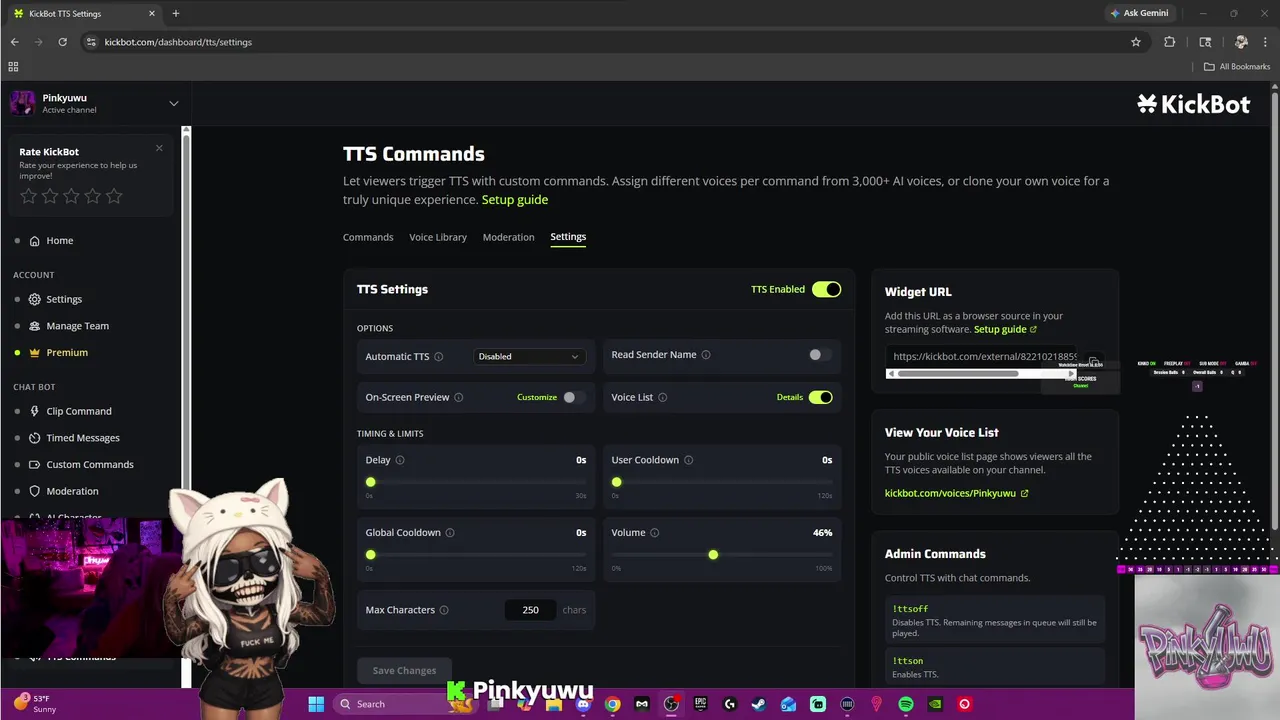
Task: Toggle the TTS Enabled switch
Action: coord(826,290)
